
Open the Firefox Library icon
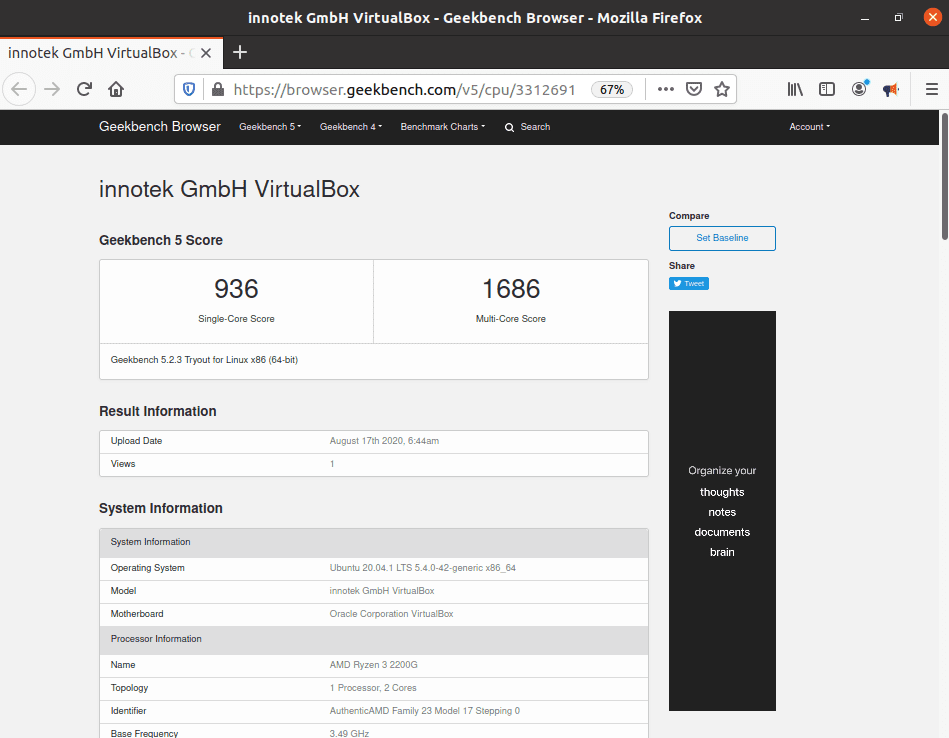coord(795,89)
